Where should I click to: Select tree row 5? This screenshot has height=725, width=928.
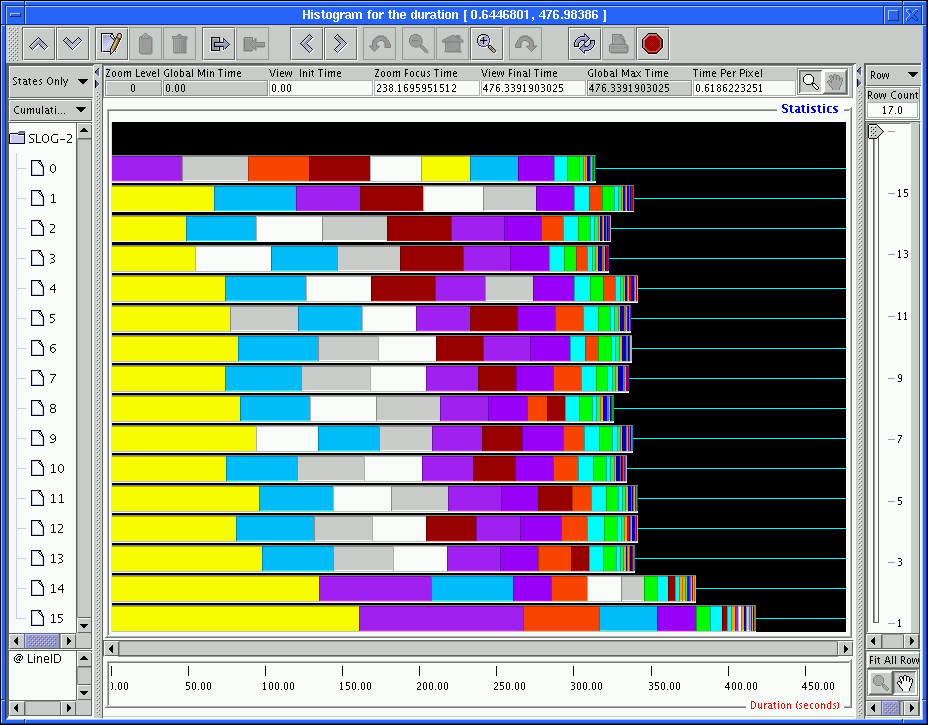pos(44,318)
